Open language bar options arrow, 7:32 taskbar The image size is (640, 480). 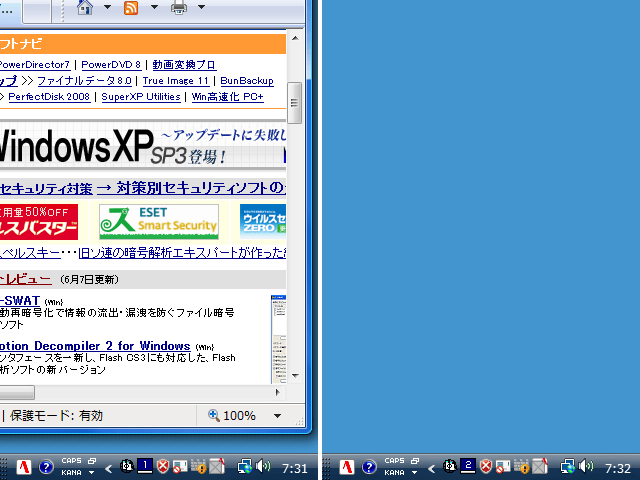(415, 473)
